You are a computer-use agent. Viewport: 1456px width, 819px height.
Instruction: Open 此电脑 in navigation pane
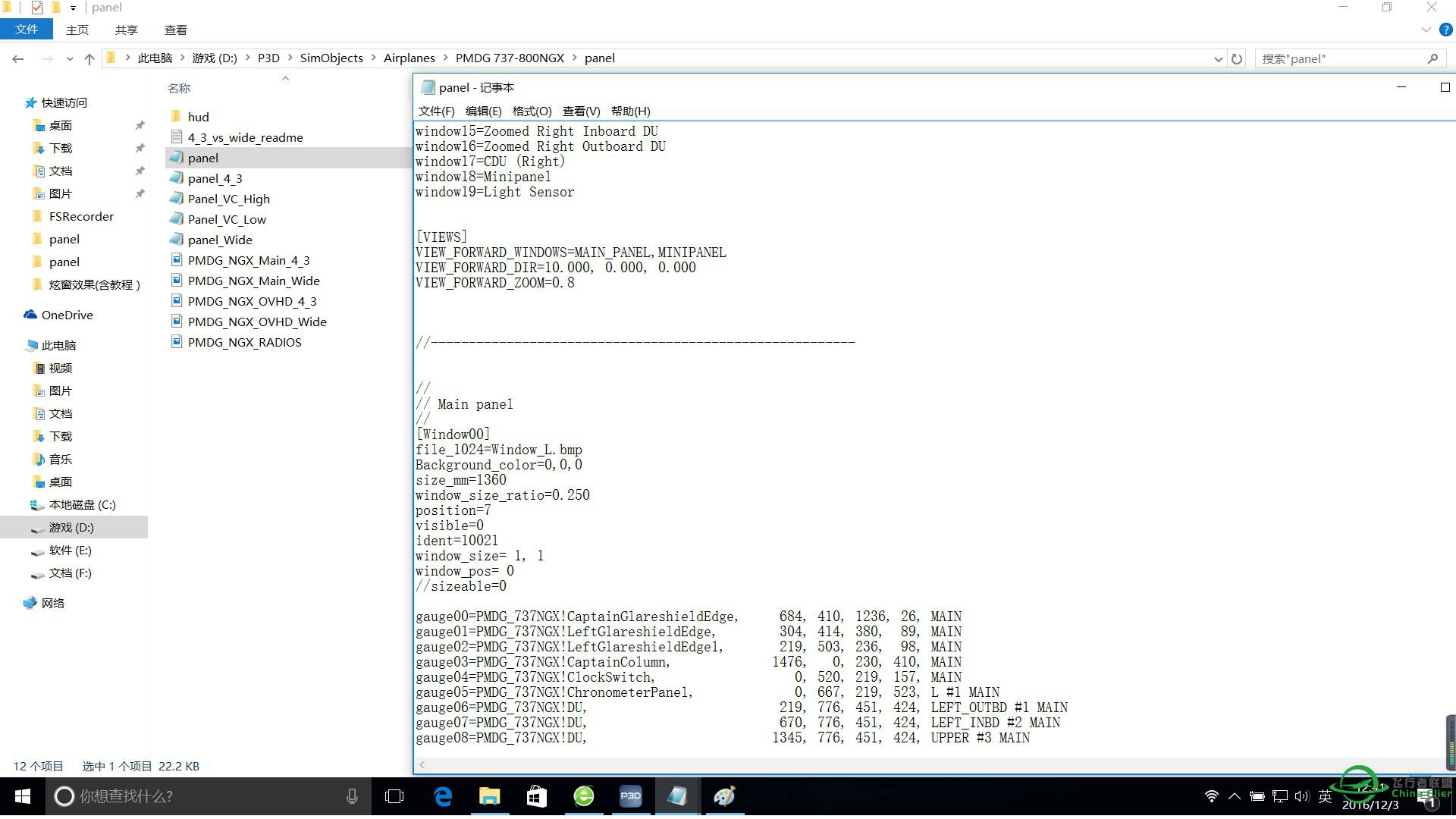[58, 345]
